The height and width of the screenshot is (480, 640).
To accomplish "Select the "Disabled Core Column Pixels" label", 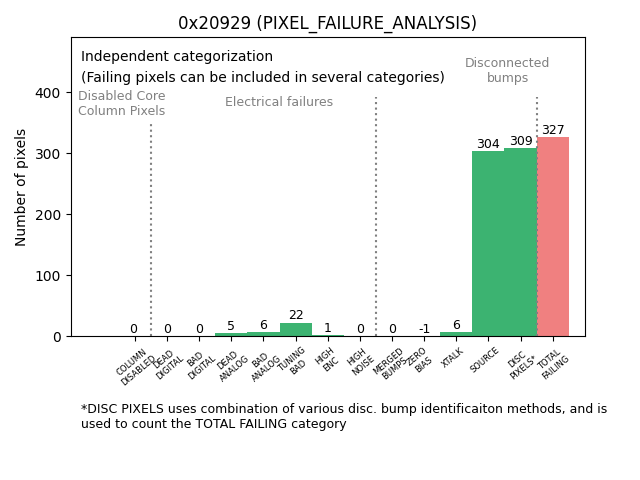I will [122, 103].
